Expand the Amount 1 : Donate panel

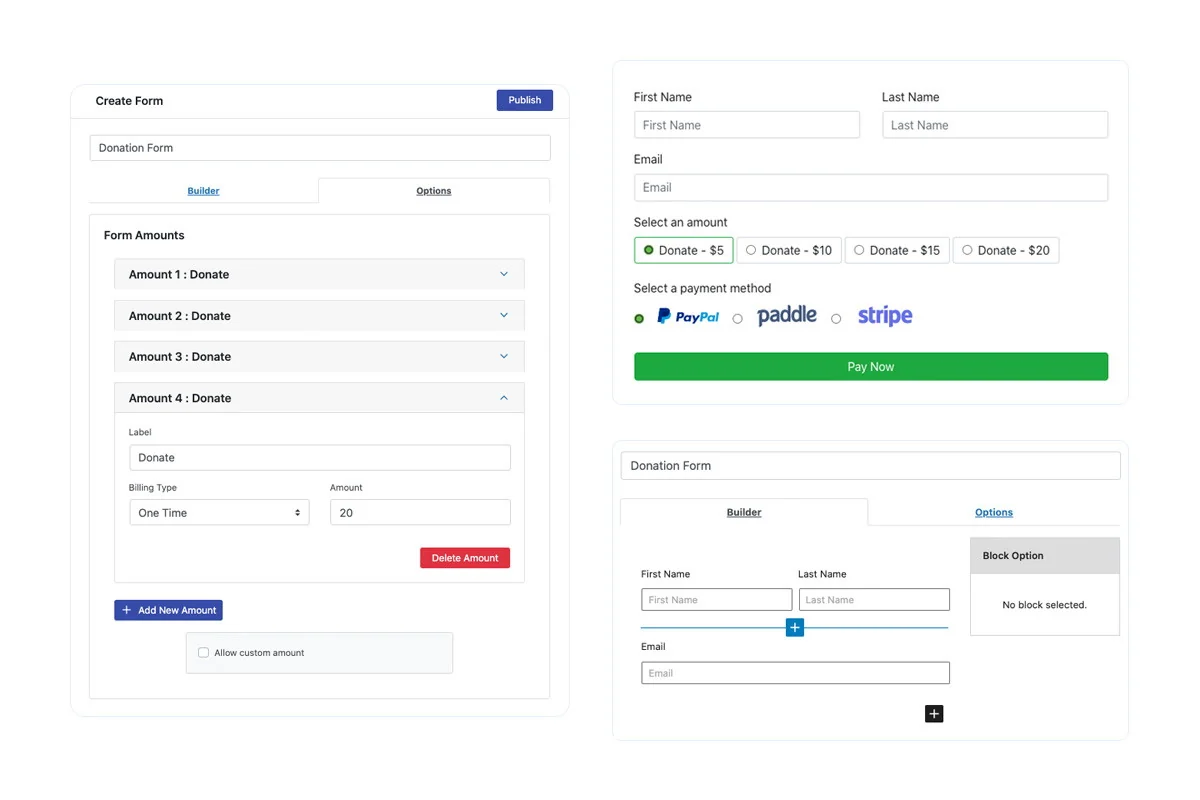pyautogui.click(x=319, y=274)
